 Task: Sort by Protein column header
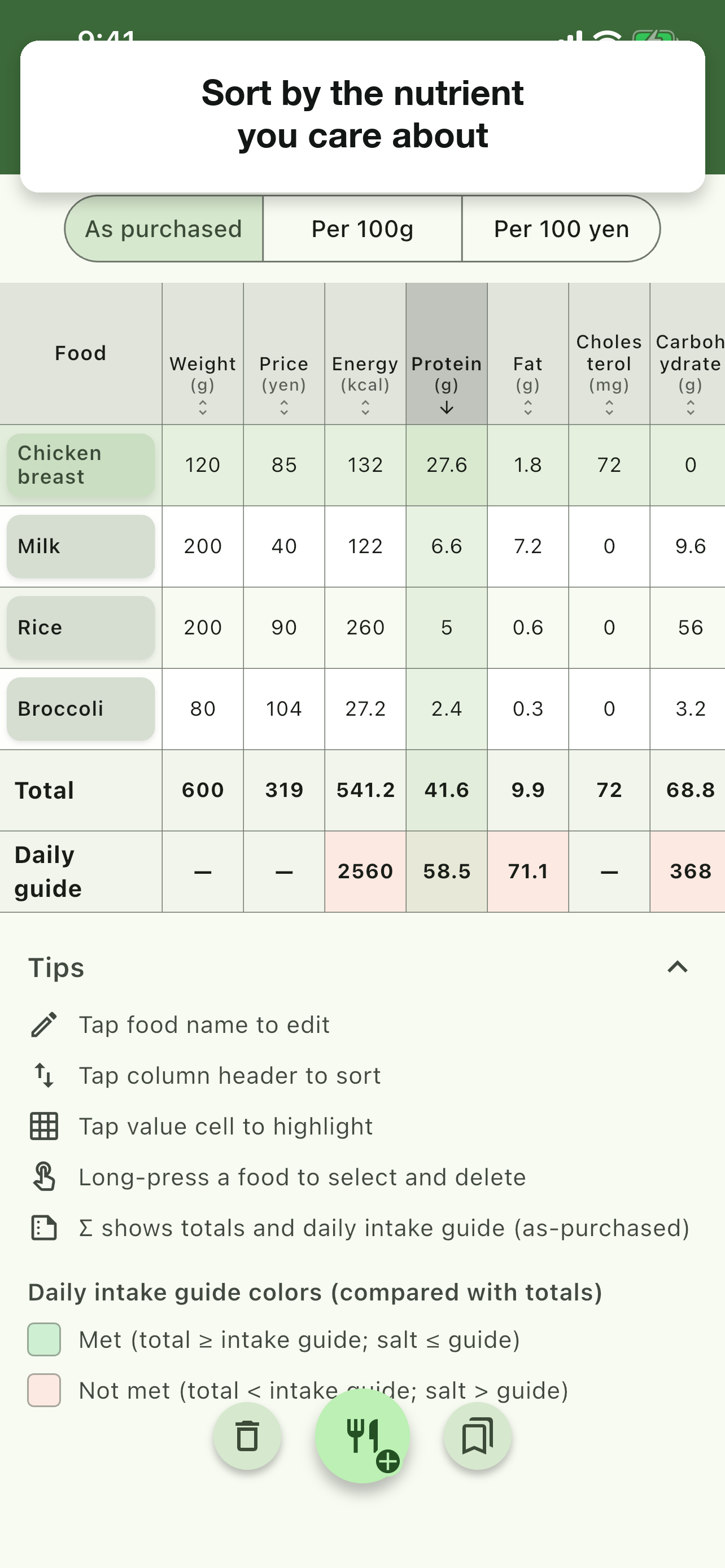coord(447,354)
